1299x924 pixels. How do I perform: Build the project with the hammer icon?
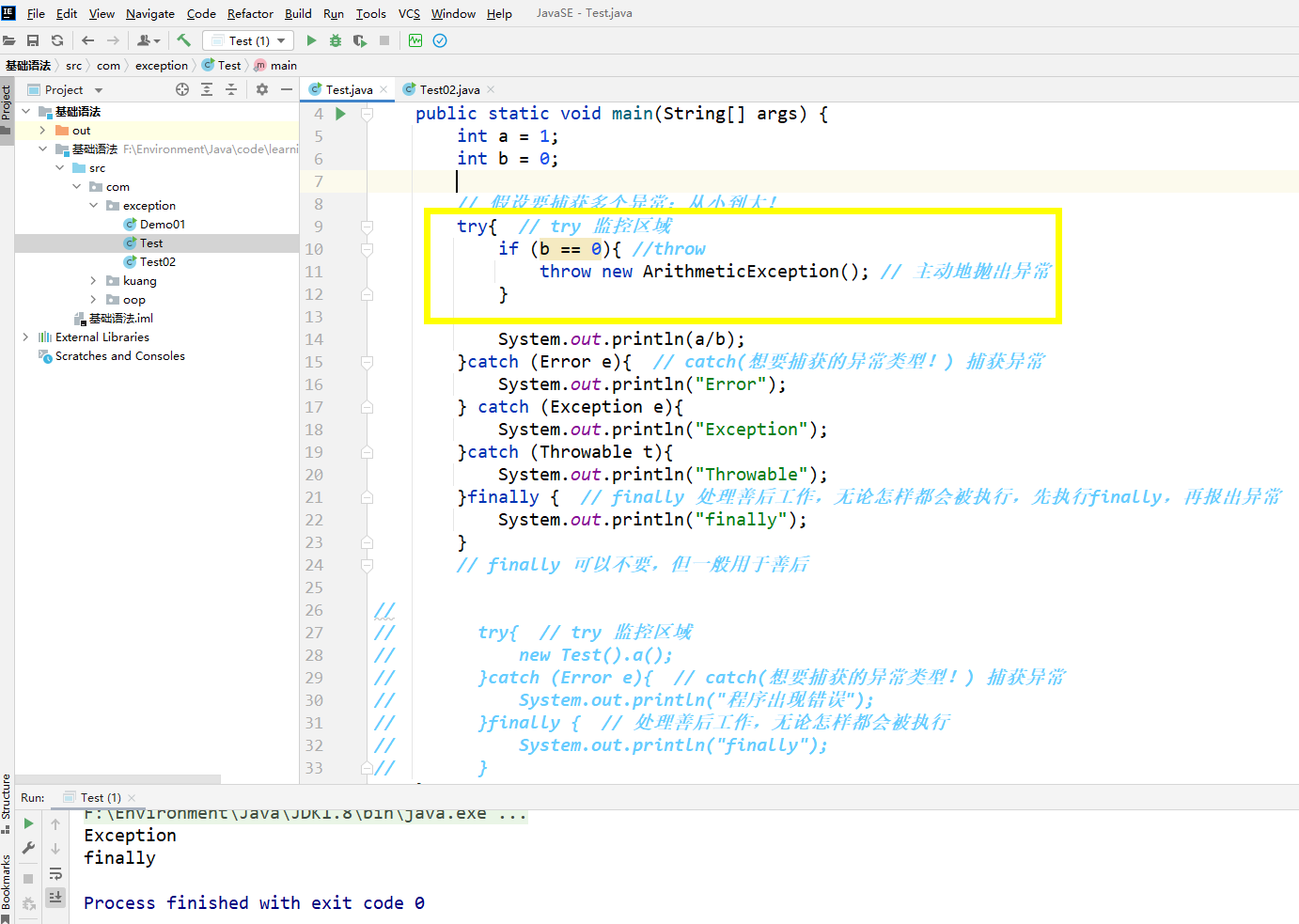[x=183, y=40]
